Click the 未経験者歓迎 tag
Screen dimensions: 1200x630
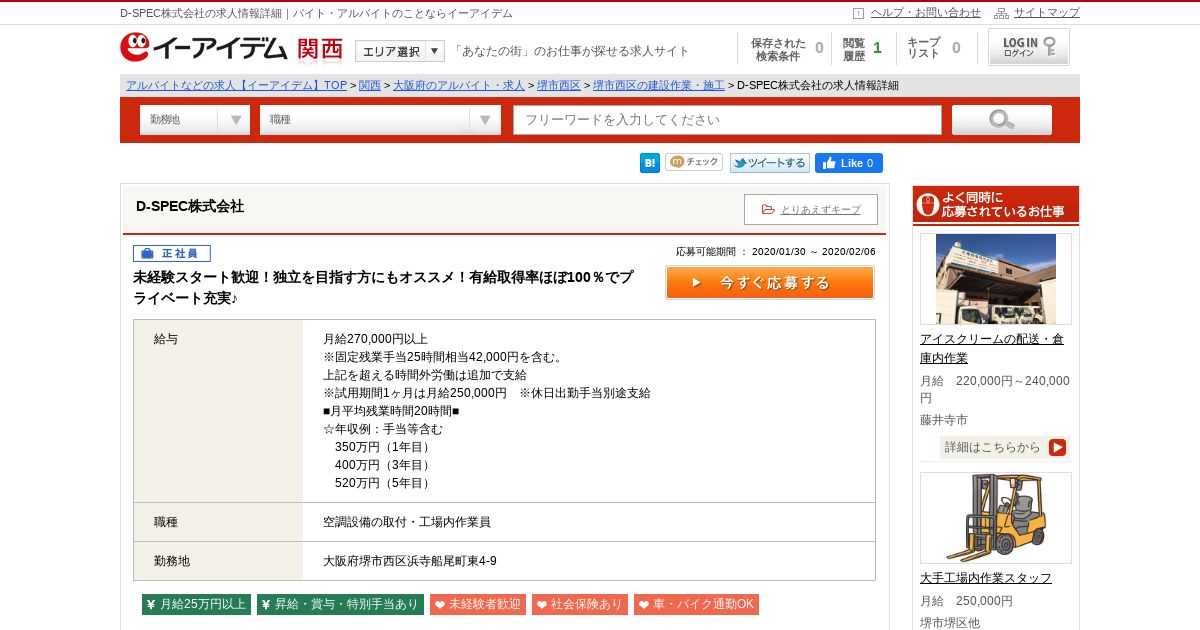point(478,604)
